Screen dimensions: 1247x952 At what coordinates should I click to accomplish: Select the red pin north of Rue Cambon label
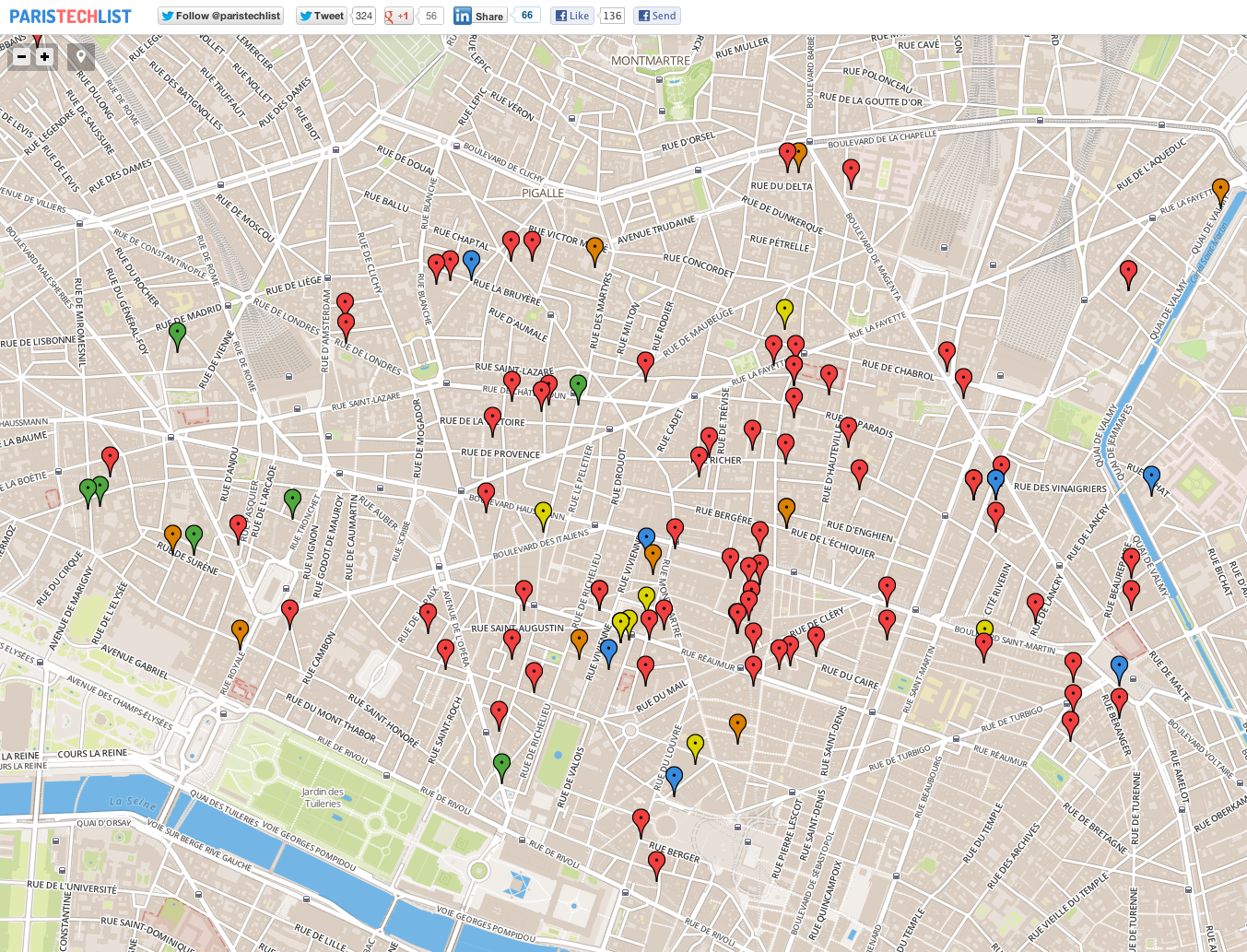pos(289,614)
